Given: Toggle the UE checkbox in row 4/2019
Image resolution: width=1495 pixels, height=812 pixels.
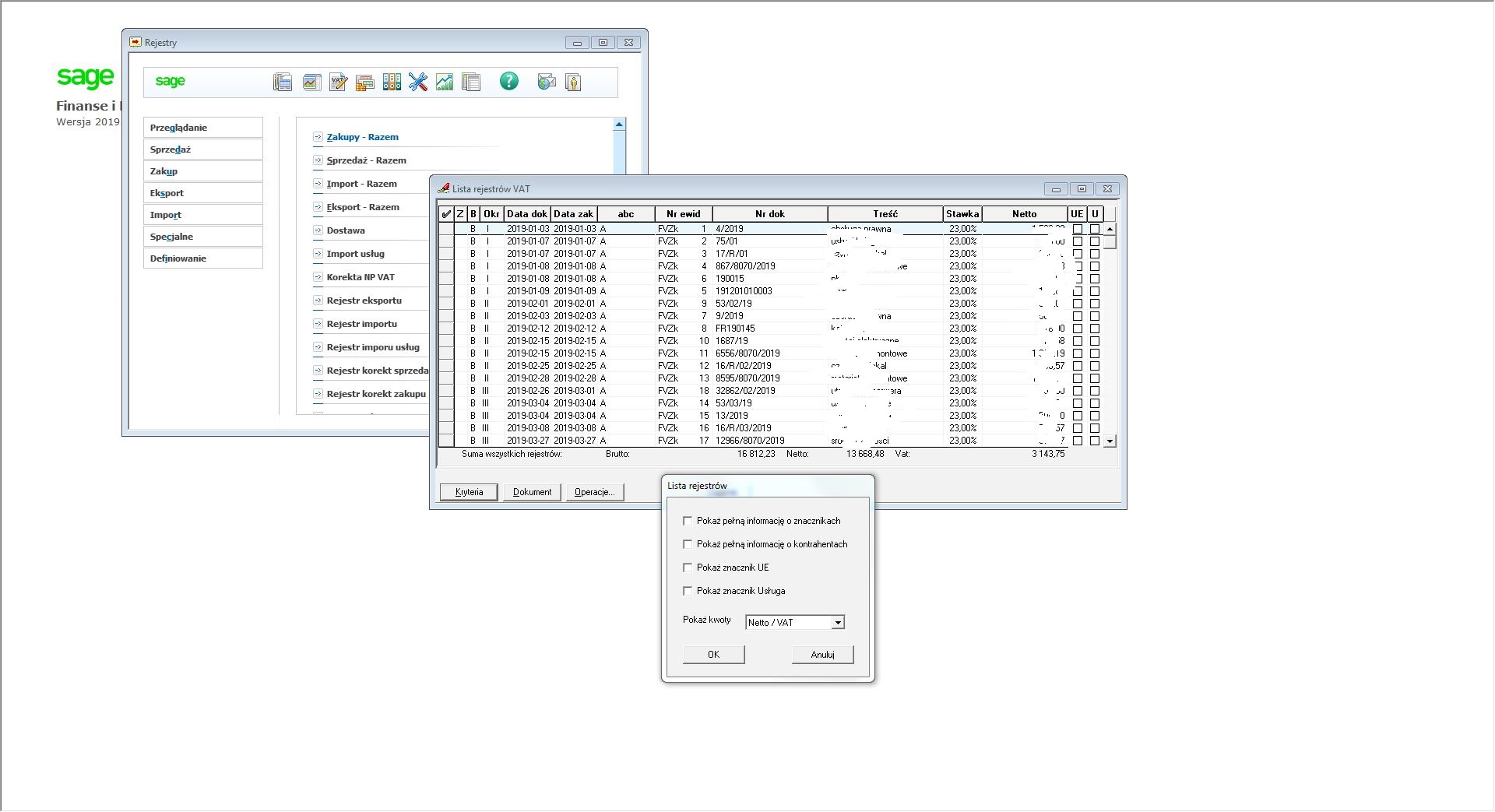Looking at the screenshot, I should pos(1078,229).
